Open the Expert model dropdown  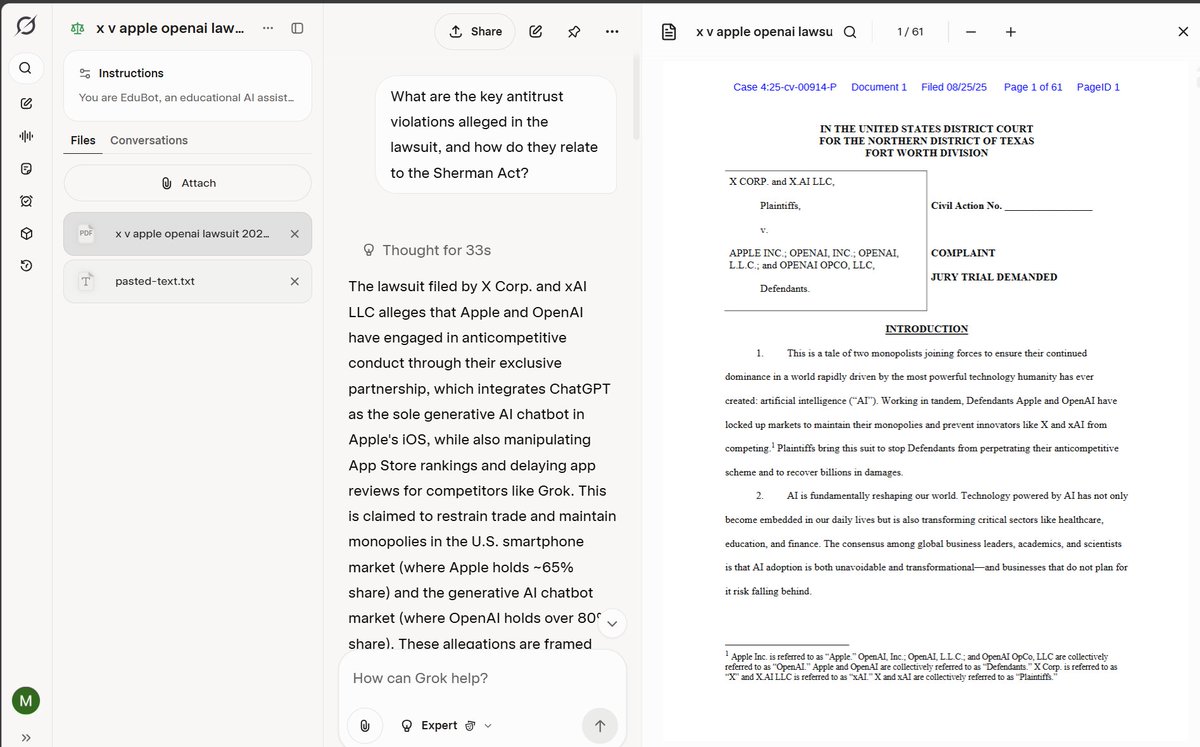tap(446, 726)
